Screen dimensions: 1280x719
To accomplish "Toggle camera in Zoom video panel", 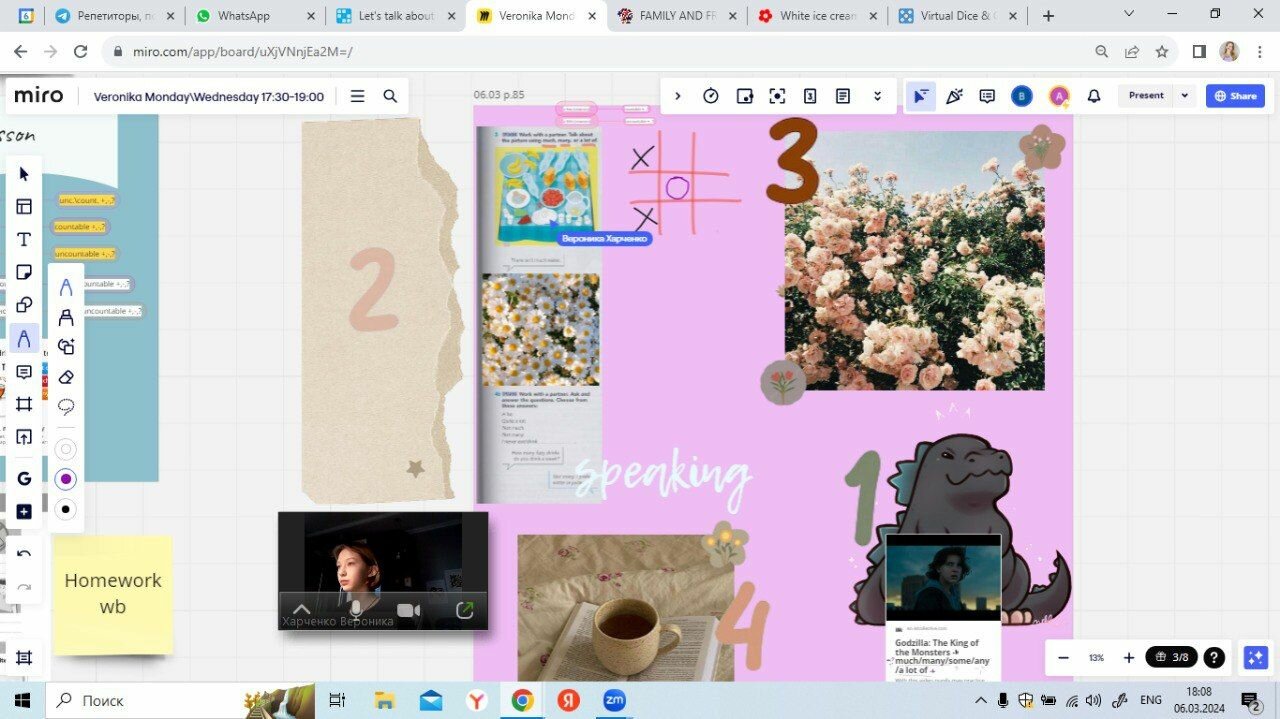I will pyautogui.click(x=408, y=610).
